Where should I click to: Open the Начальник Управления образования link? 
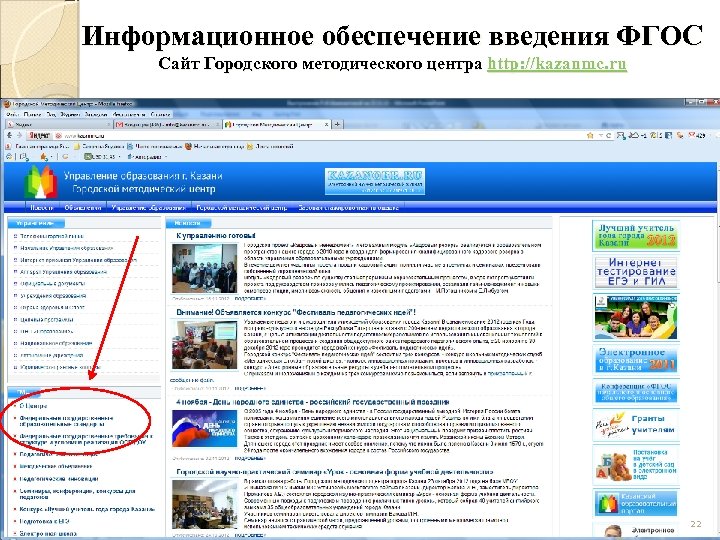click(66, 248)
